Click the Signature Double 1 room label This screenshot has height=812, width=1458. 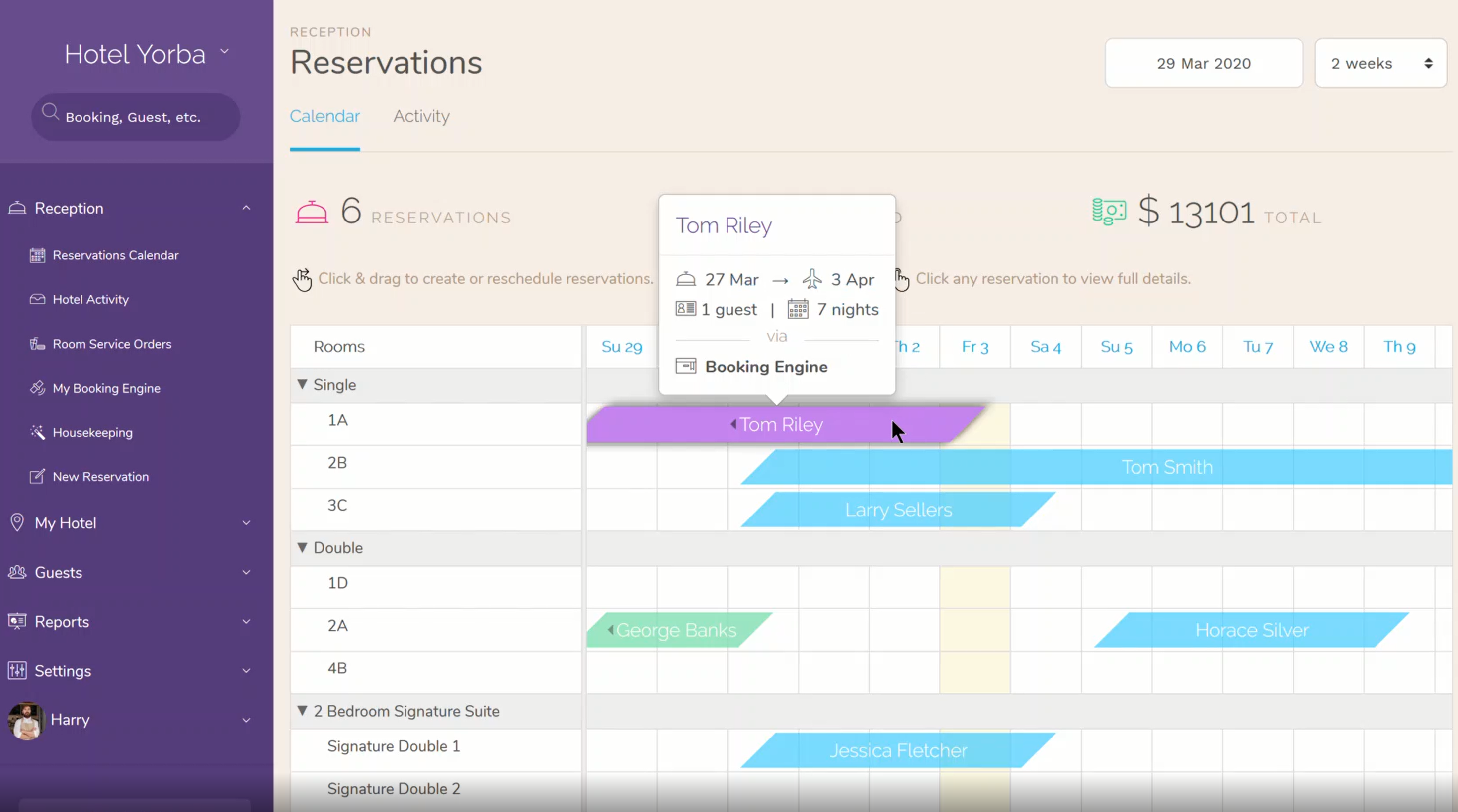click(394, 746)
